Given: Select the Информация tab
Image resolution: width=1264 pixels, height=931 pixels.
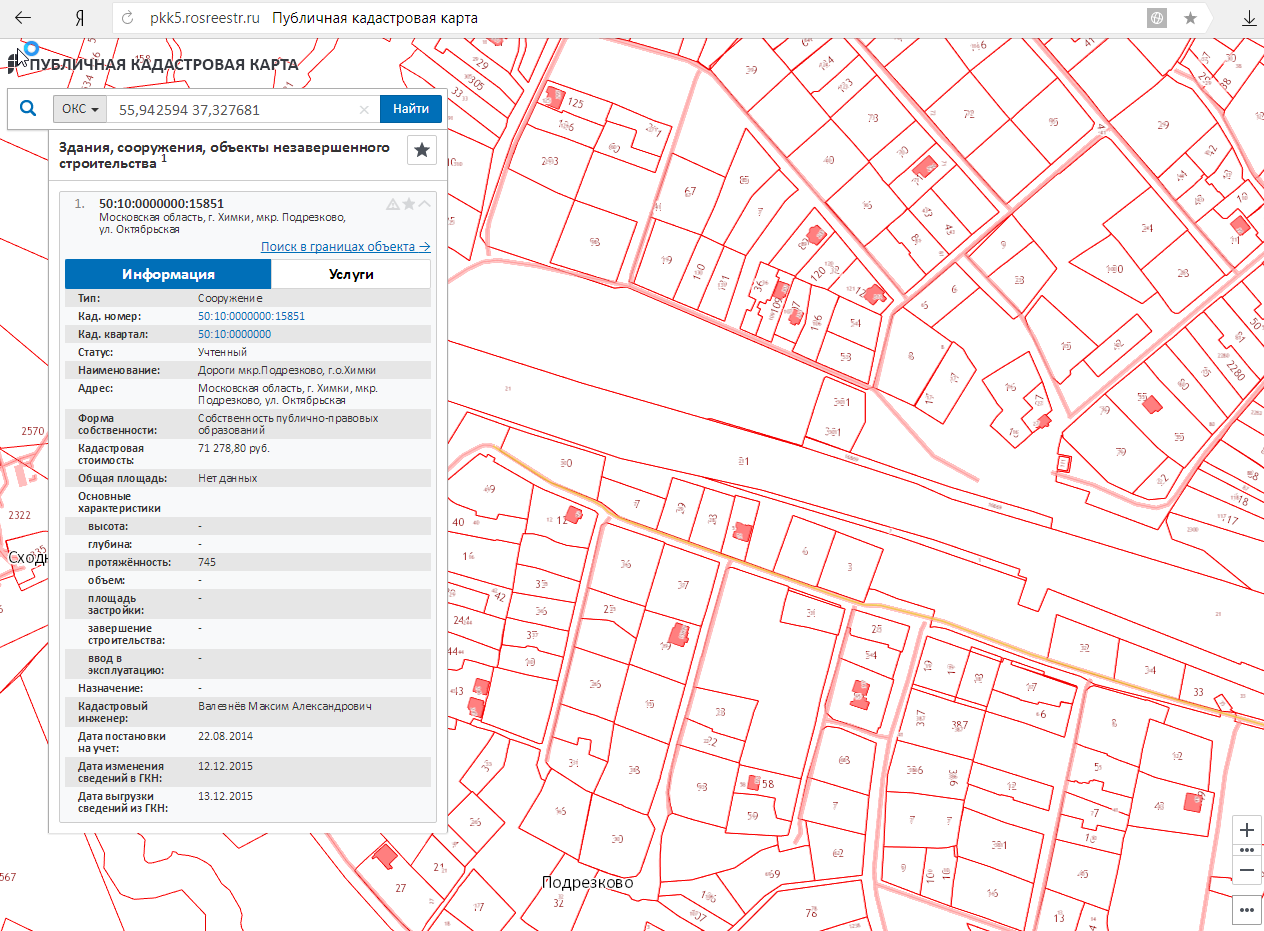Looking at the screenshot, I should [168, 274].
